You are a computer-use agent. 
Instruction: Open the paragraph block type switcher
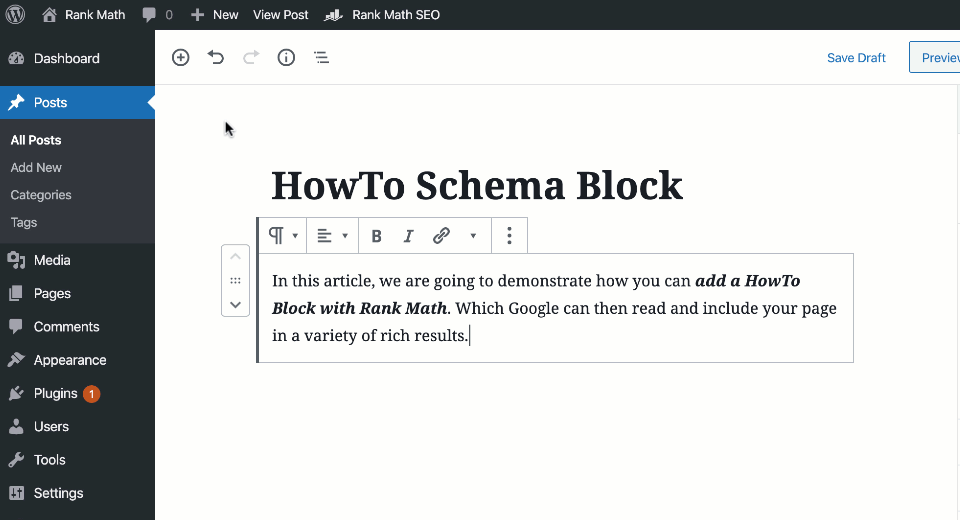click(283, 236)
